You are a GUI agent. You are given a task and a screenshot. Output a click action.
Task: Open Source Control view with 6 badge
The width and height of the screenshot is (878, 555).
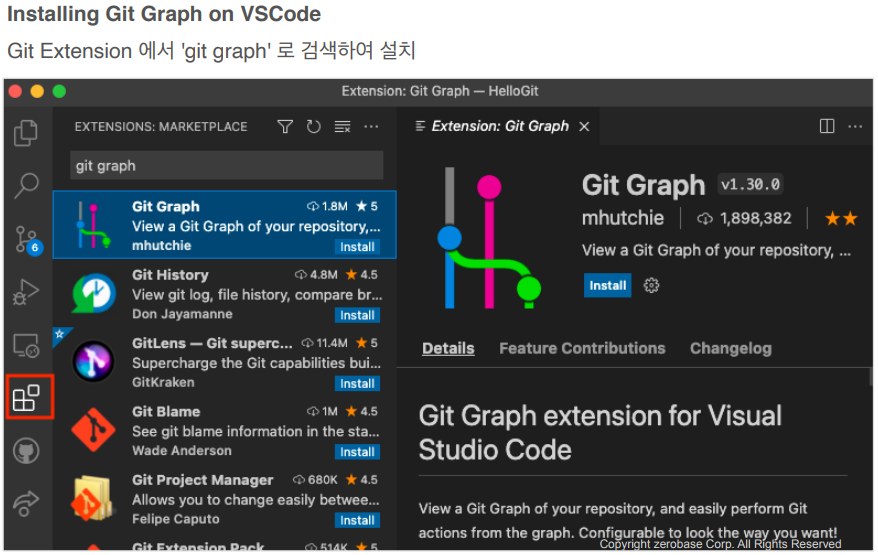[x=27, y=240]
